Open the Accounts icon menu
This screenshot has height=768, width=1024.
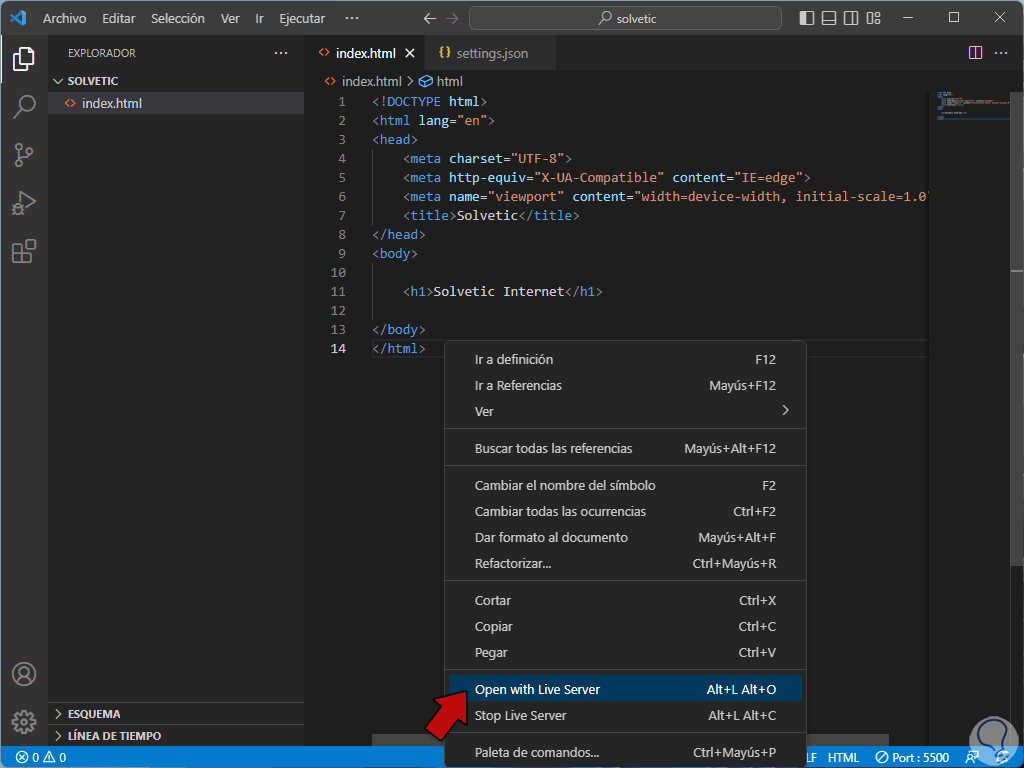[24, 674]
